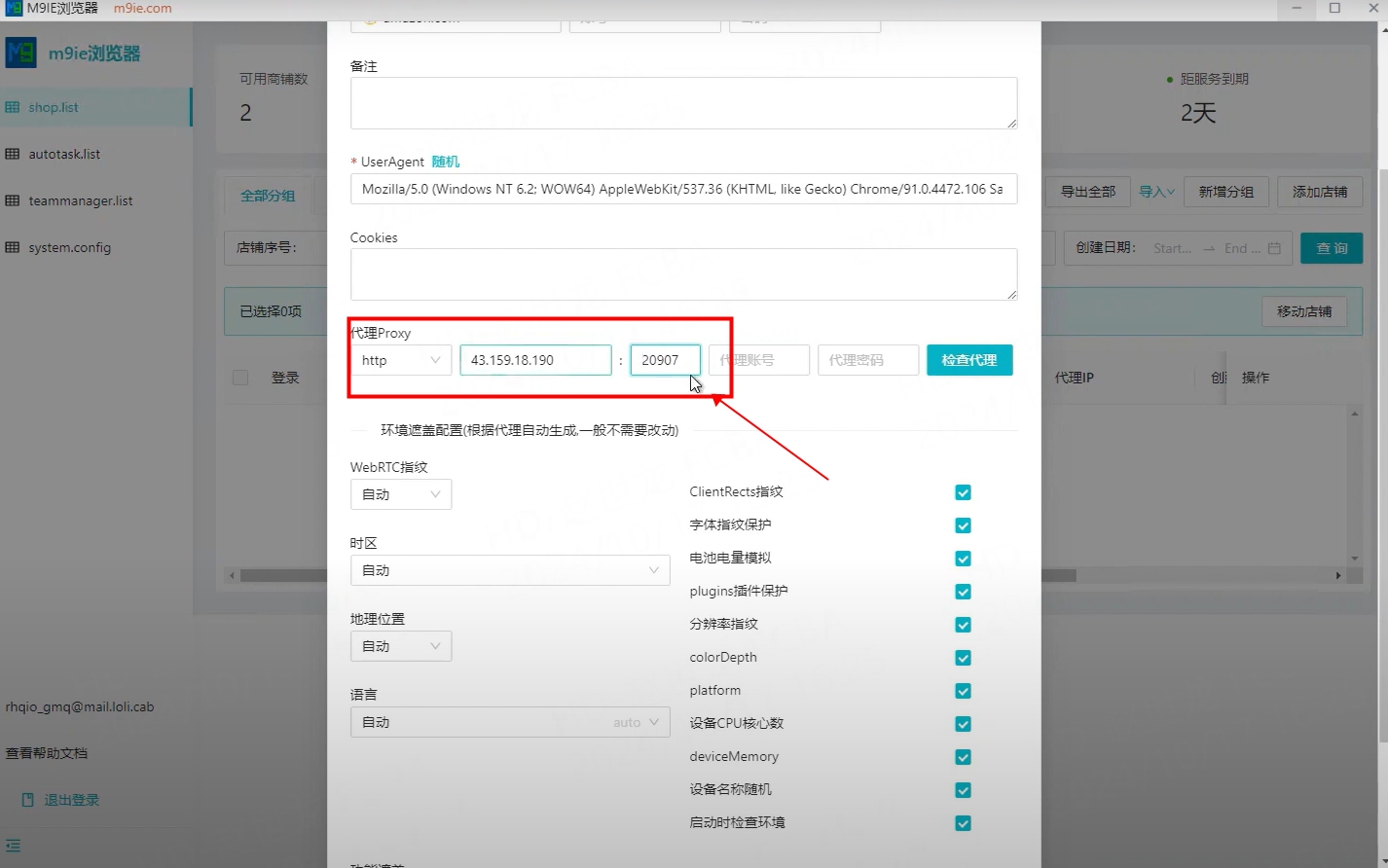This screenshot has width=1388, height=868.
Task: Disable the 启动时检查环境 checkbox
Action: click(x=963, y=823)
